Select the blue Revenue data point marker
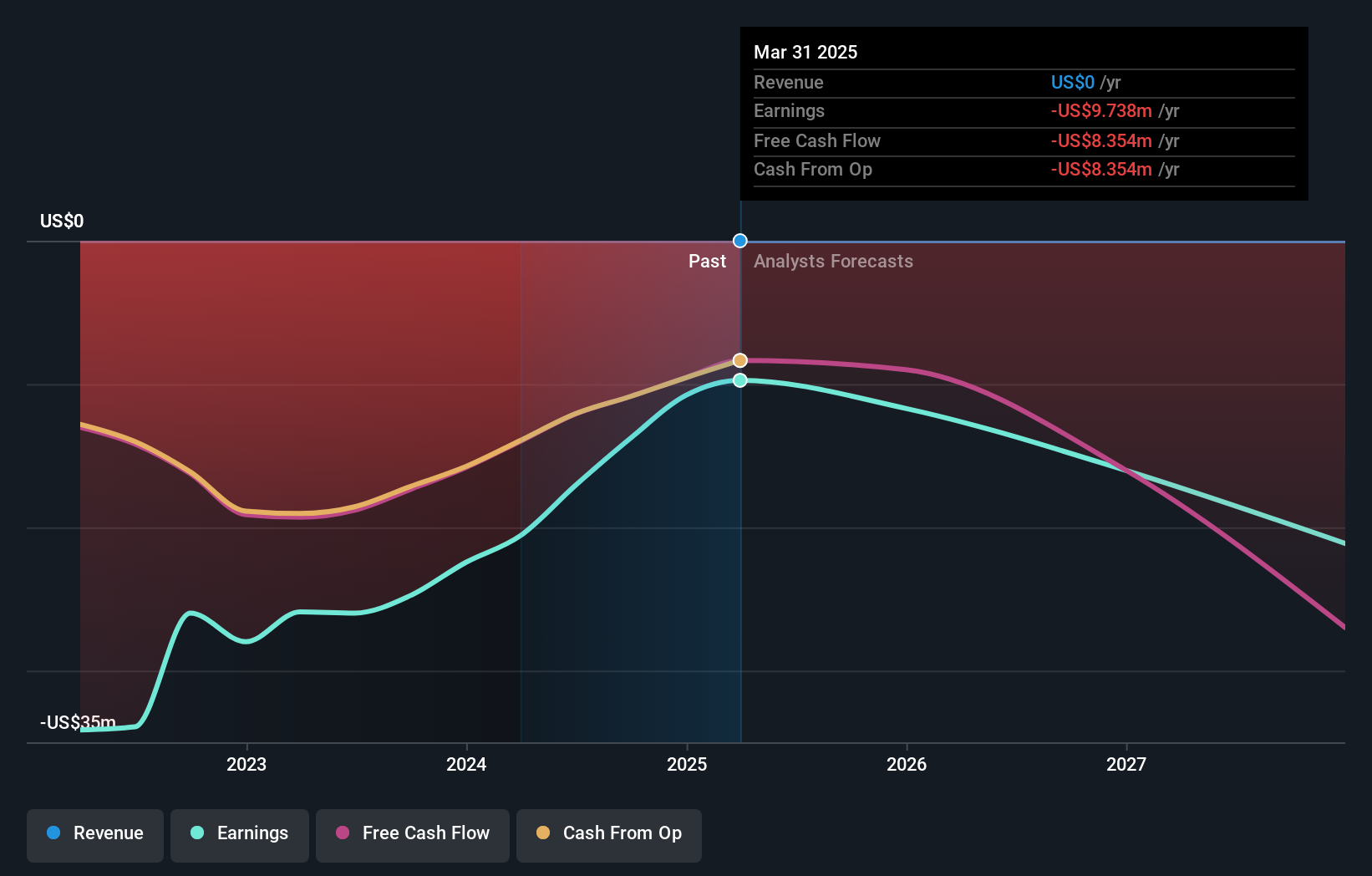Viewport: 1372px width, 876px height. click(x=739, y=241)
